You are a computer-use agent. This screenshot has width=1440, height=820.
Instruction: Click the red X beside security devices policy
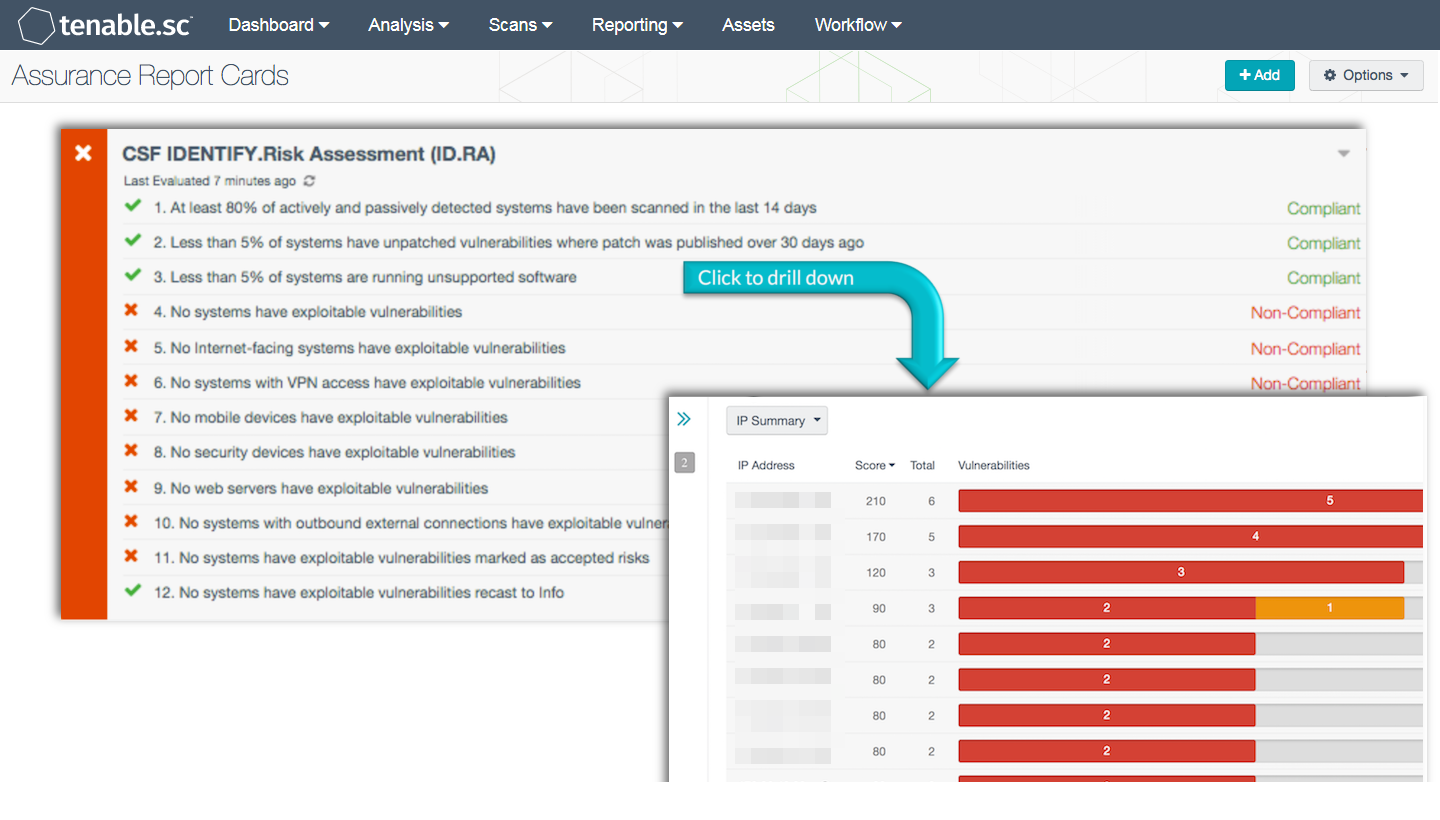pos(131,451)
